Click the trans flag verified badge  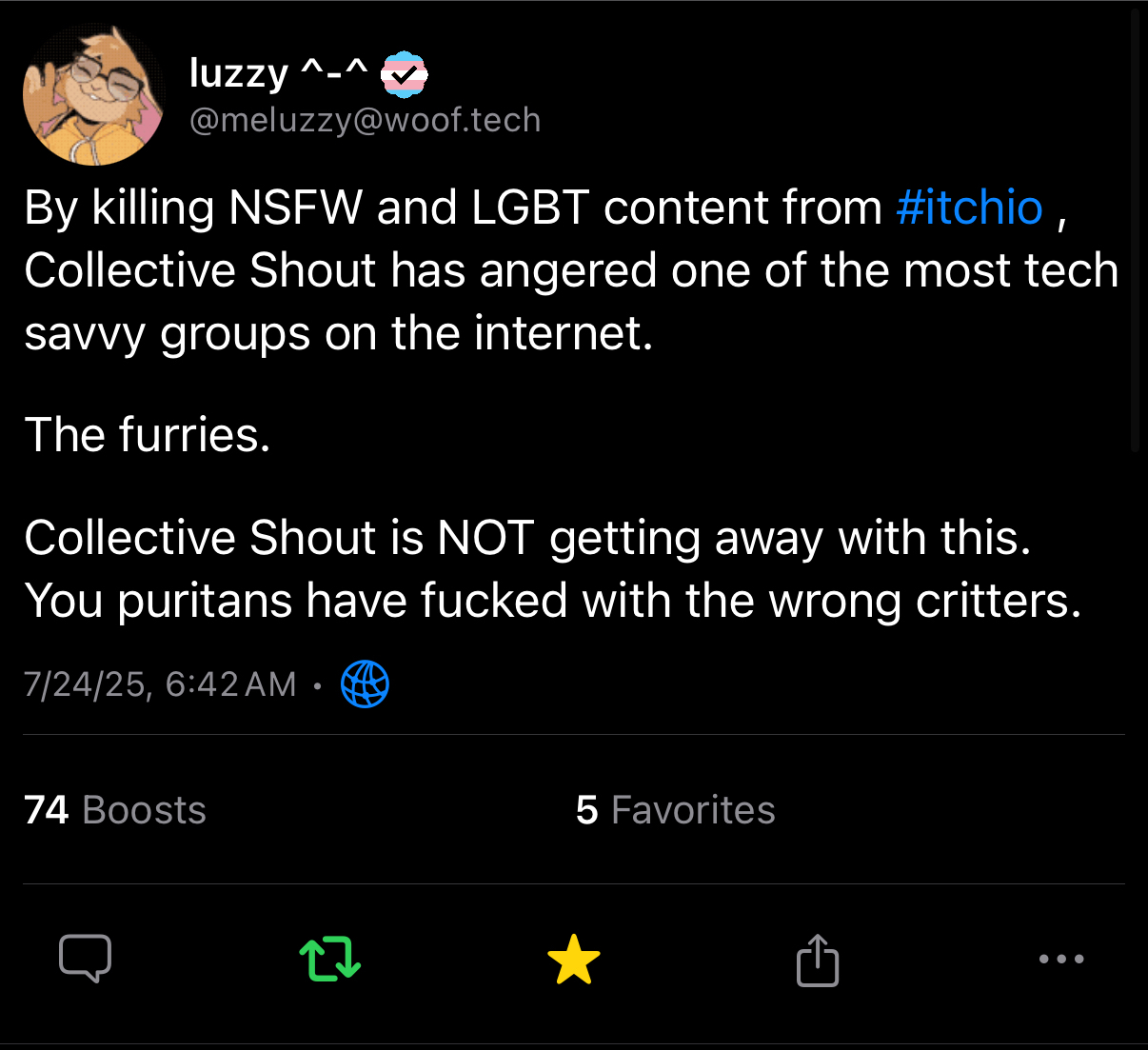point(405,75)
